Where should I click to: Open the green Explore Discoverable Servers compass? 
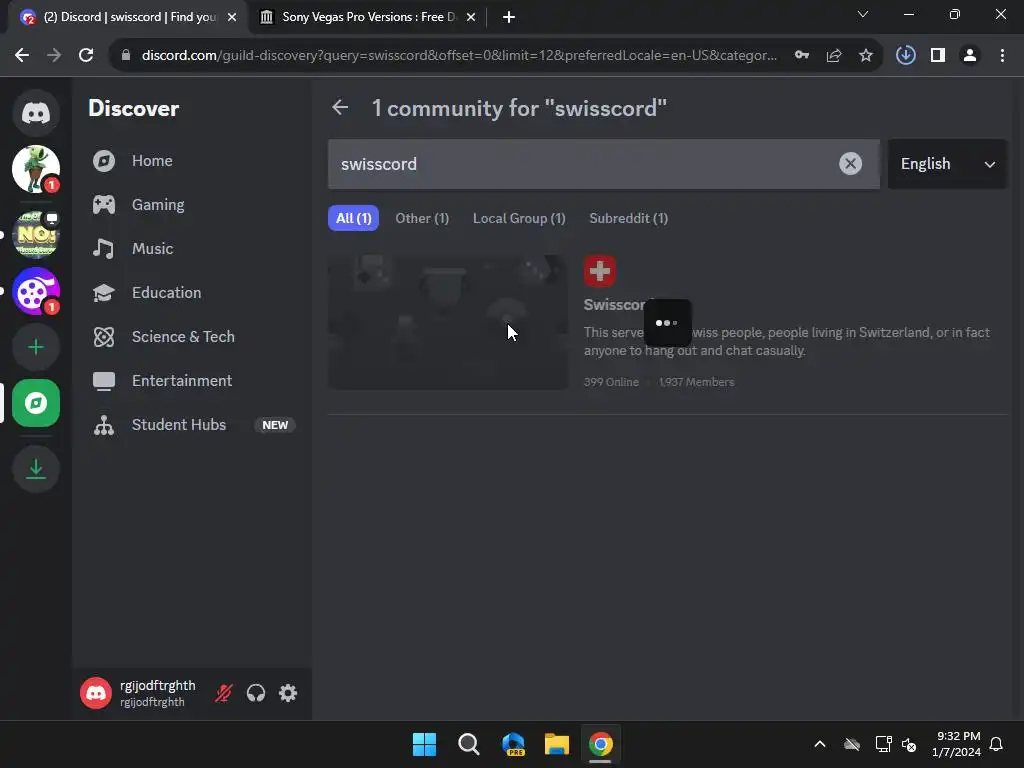pos(36,403)
